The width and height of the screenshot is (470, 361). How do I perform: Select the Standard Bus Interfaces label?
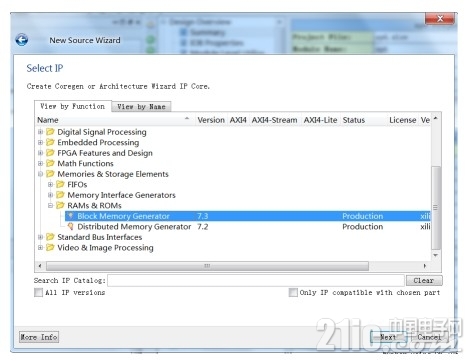[100, 237]
